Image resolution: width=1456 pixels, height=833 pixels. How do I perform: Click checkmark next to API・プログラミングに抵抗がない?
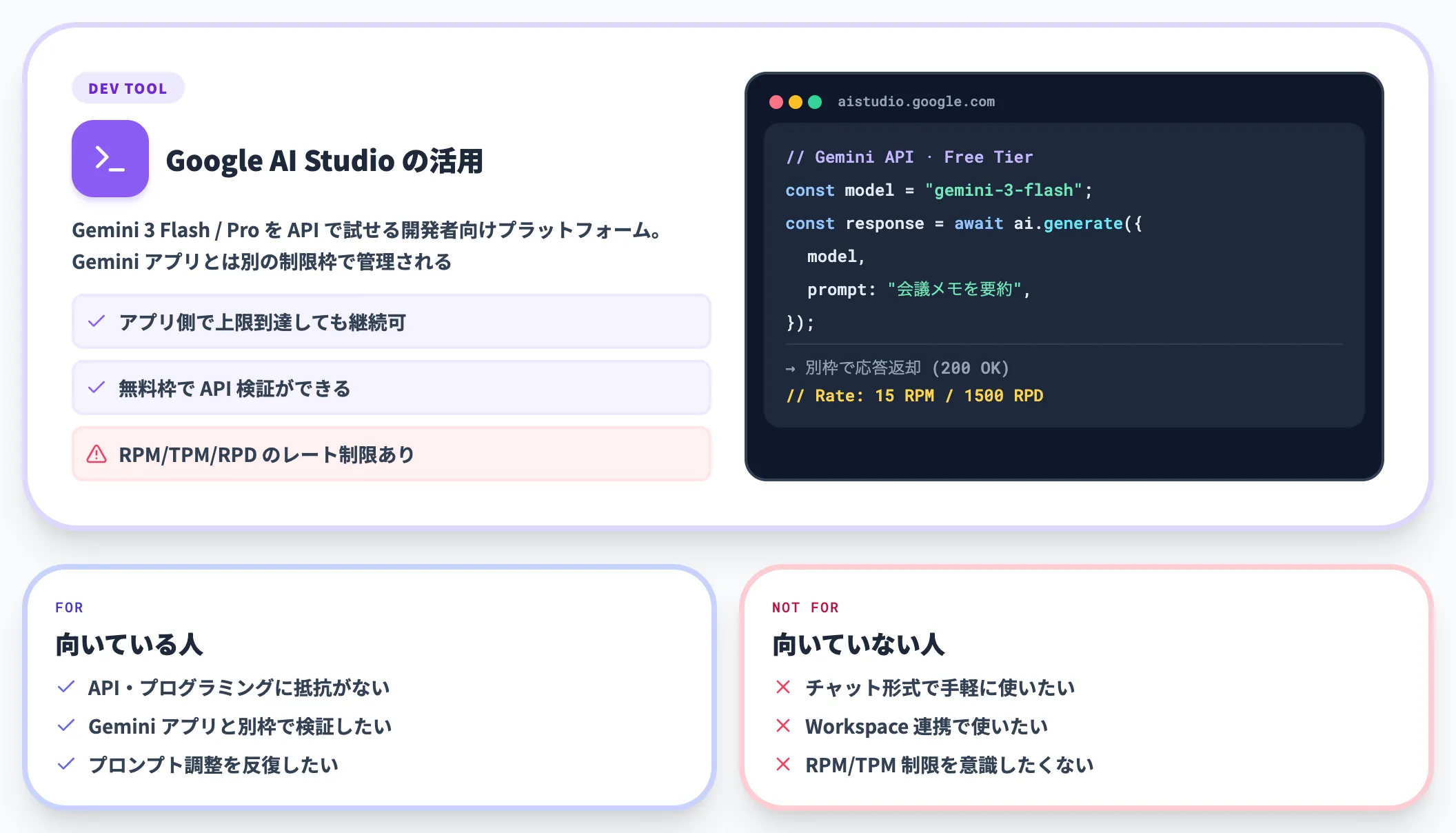(x=66, y=687)
